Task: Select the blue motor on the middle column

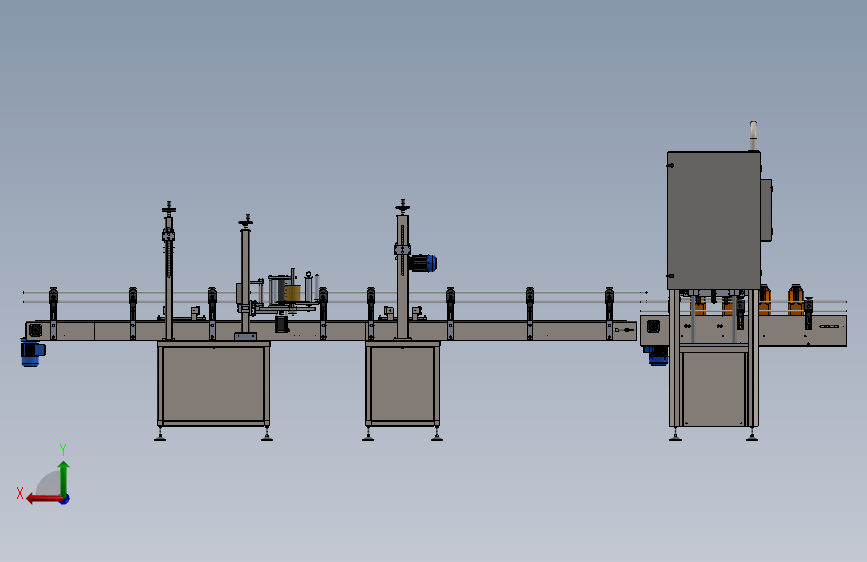Action: (x=424, y=263)
